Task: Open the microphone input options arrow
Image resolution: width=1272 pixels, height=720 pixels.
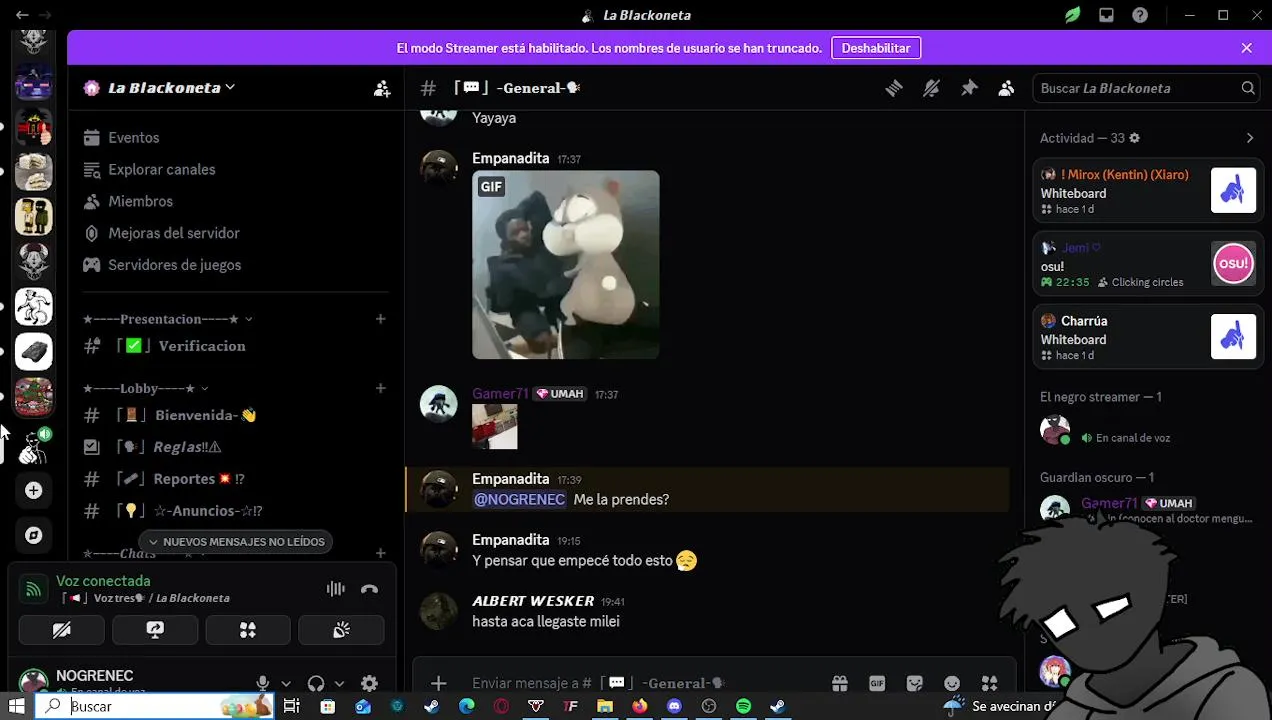Action: point(286,684)
